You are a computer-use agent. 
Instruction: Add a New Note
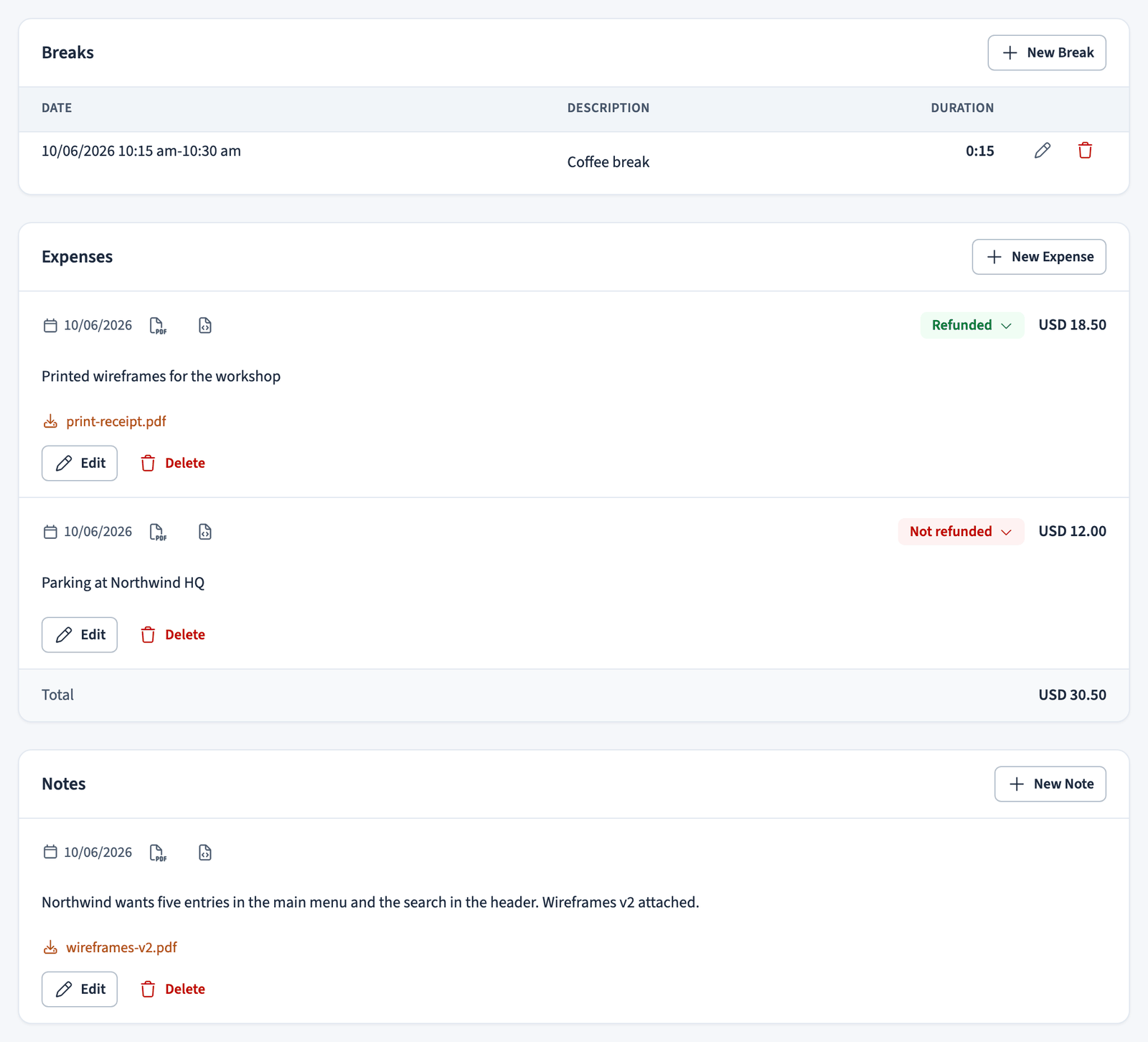click(1050, 784)
